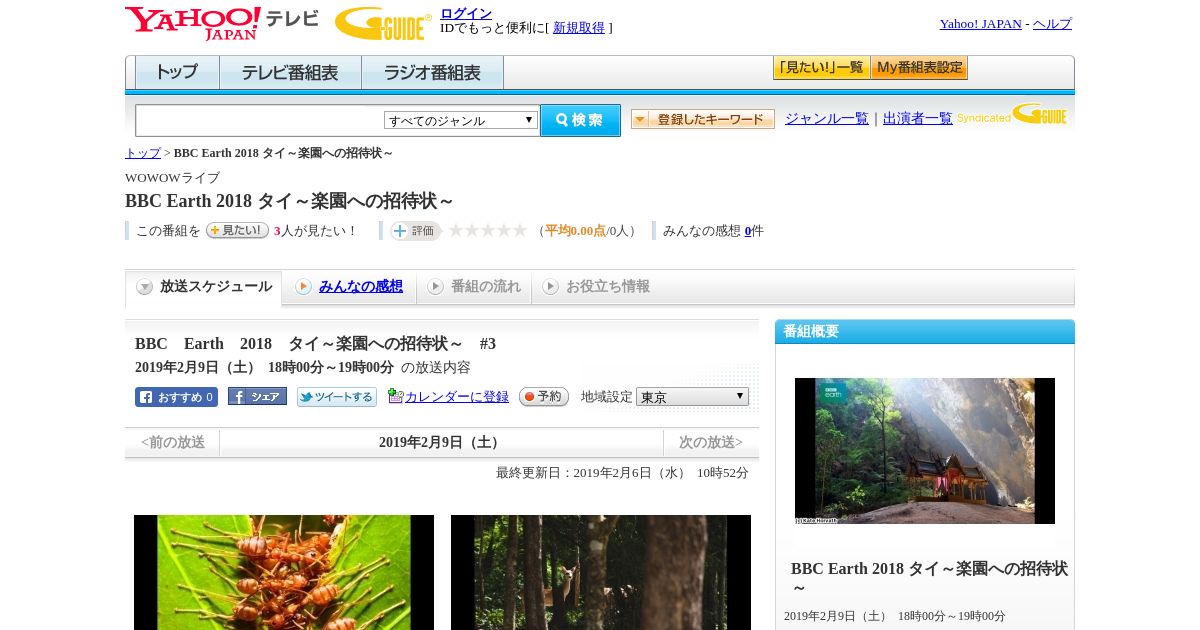
Task: Select the トップ navigation tab
Action: [177, 73]
